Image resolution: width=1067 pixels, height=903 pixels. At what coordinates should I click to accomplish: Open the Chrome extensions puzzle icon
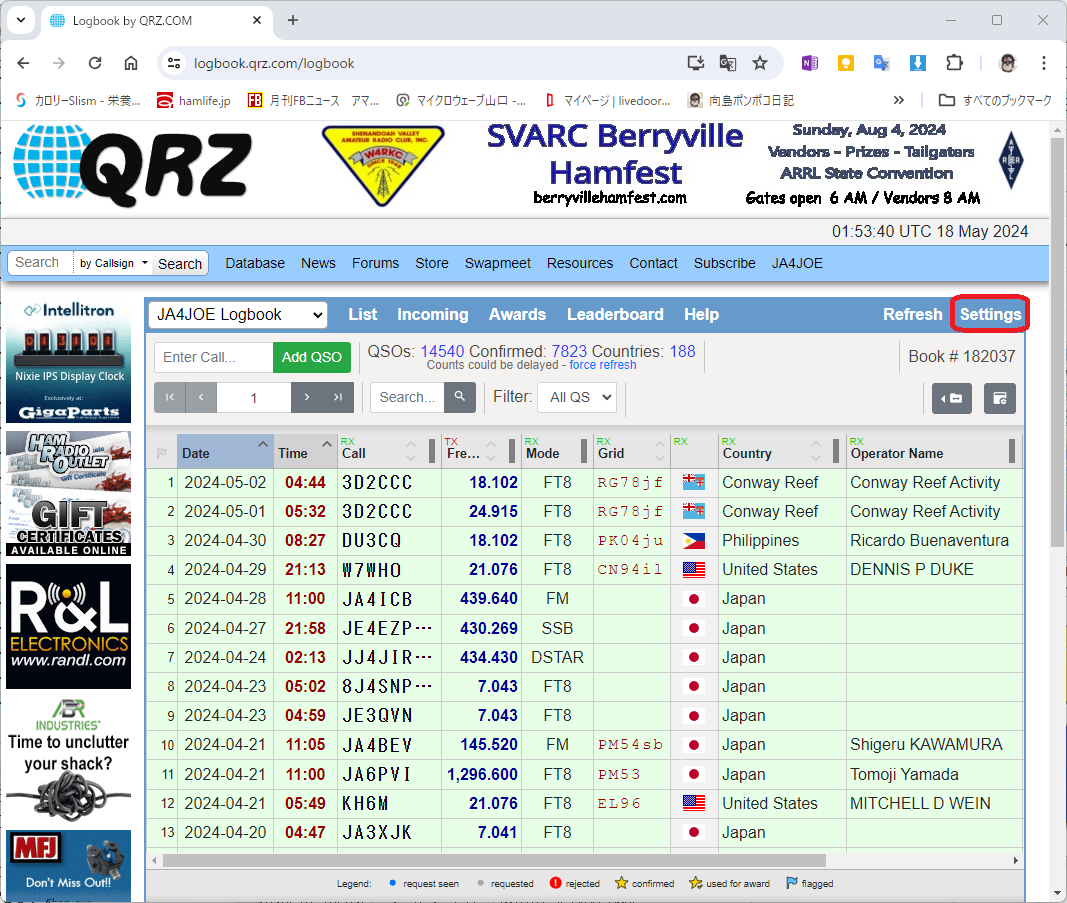[954, 63]
